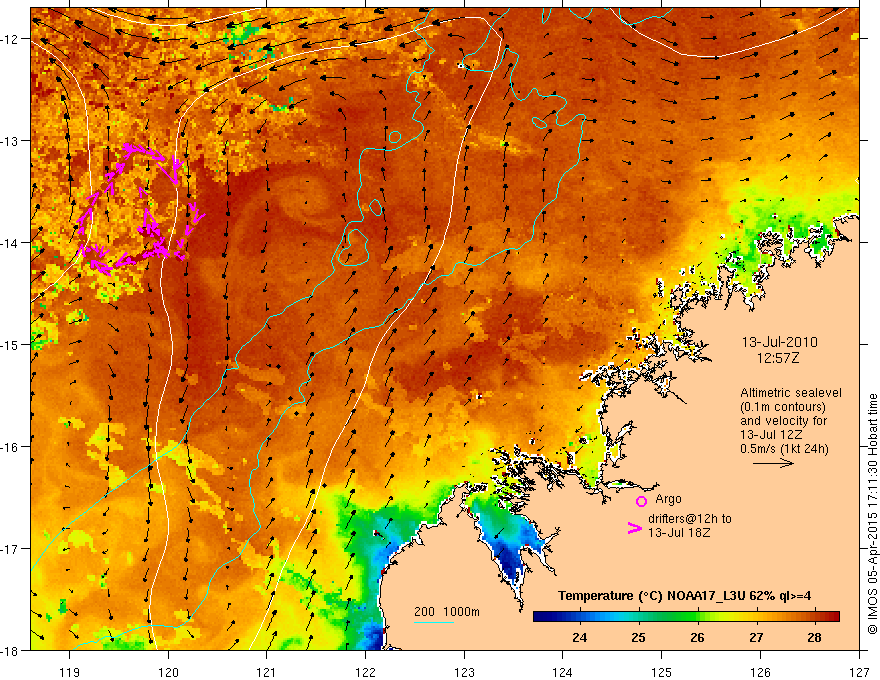Image resolution: width=880 pixels, height=680 pixels.
Task: Click the longitude axis label 120
Action: [168, 672]
